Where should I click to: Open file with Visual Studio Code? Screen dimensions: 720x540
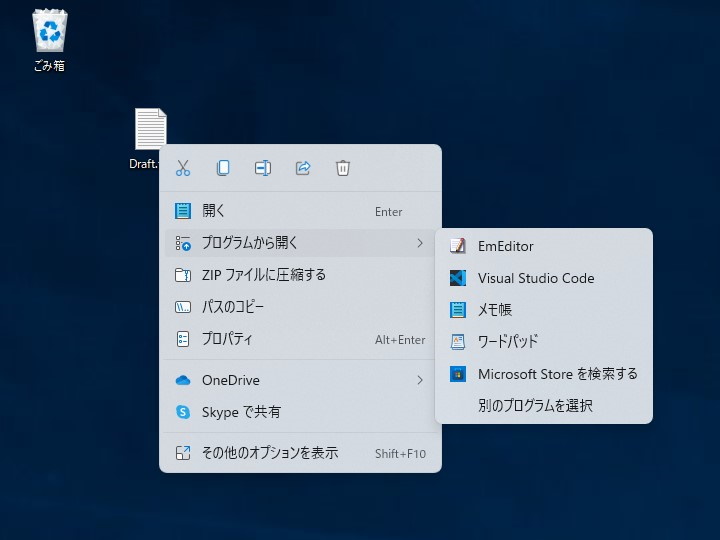point(544,278)
